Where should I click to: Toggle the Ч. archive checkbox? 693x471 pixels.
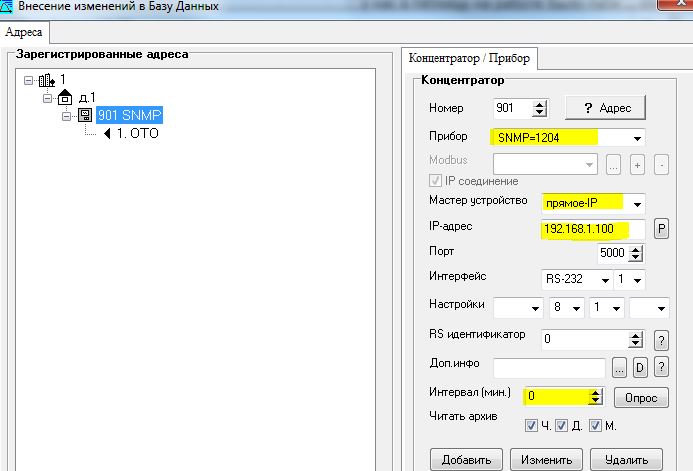pos(531,427)
